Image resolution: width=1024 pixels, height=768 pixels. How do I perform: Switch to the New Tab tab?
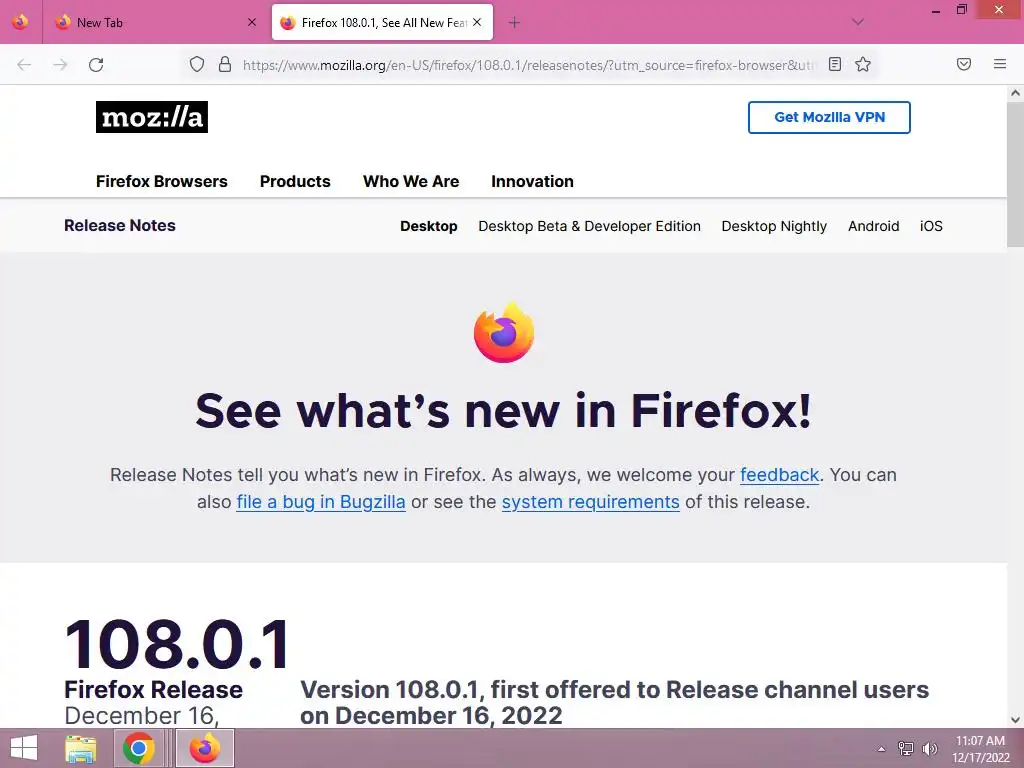(157, 22)
